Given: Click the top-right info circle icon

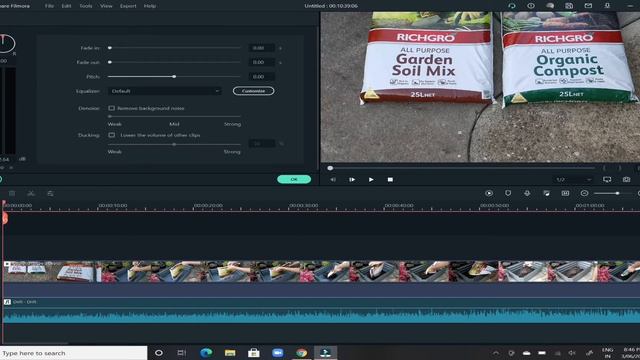Looking at the screenshot, I should tap(531, 6).
